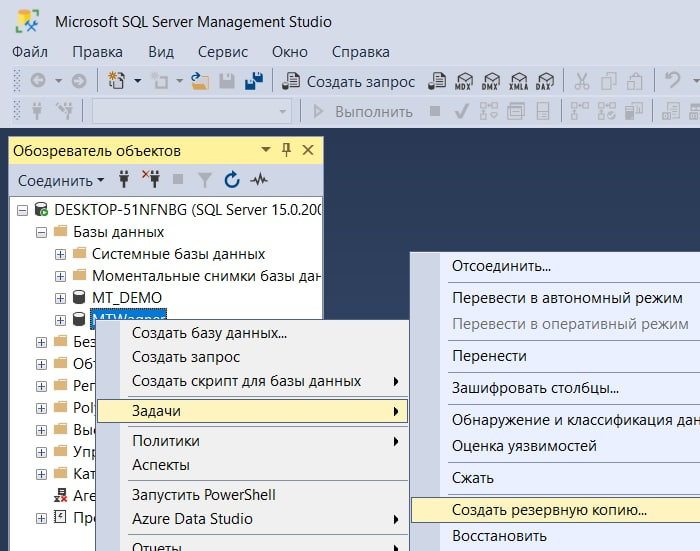Click the Disconnect plug icon with red X
Screen dimensions: 700x551
(x=151, y=180)
